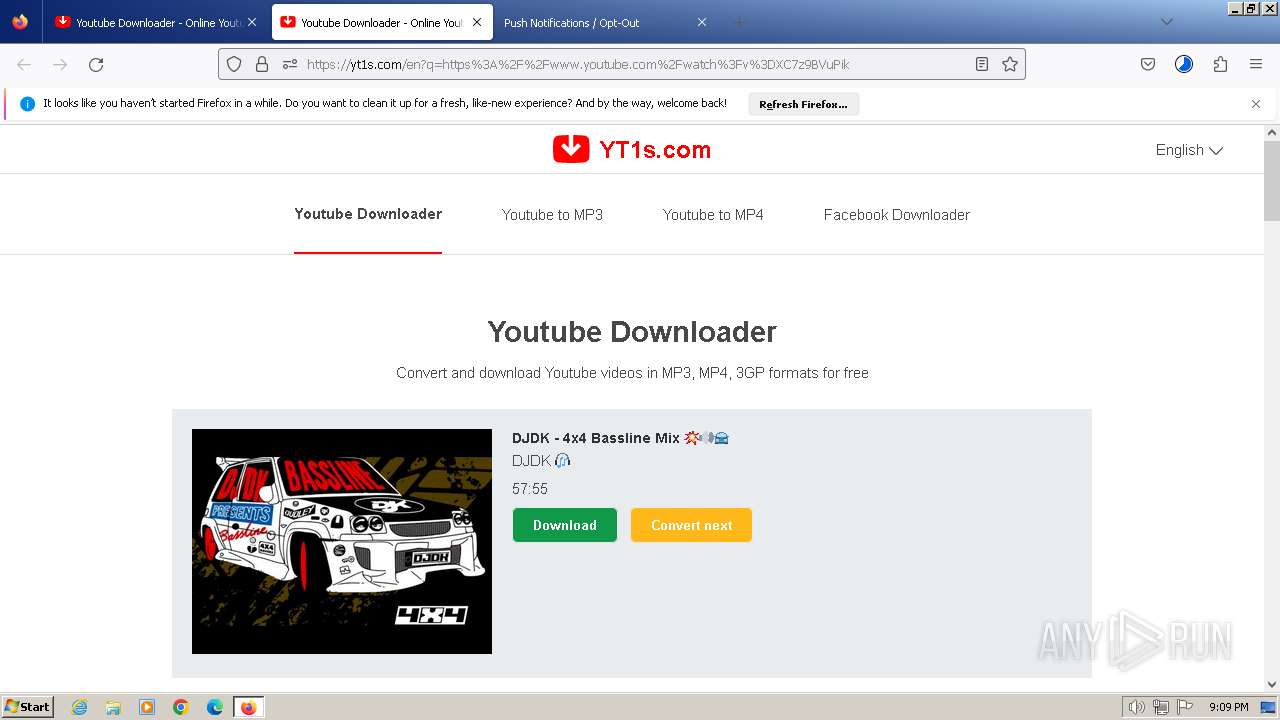This screenshot has height=720, width=1280.
Task: Select Youtube Downloader navigation item
Action: coord(368,214)
